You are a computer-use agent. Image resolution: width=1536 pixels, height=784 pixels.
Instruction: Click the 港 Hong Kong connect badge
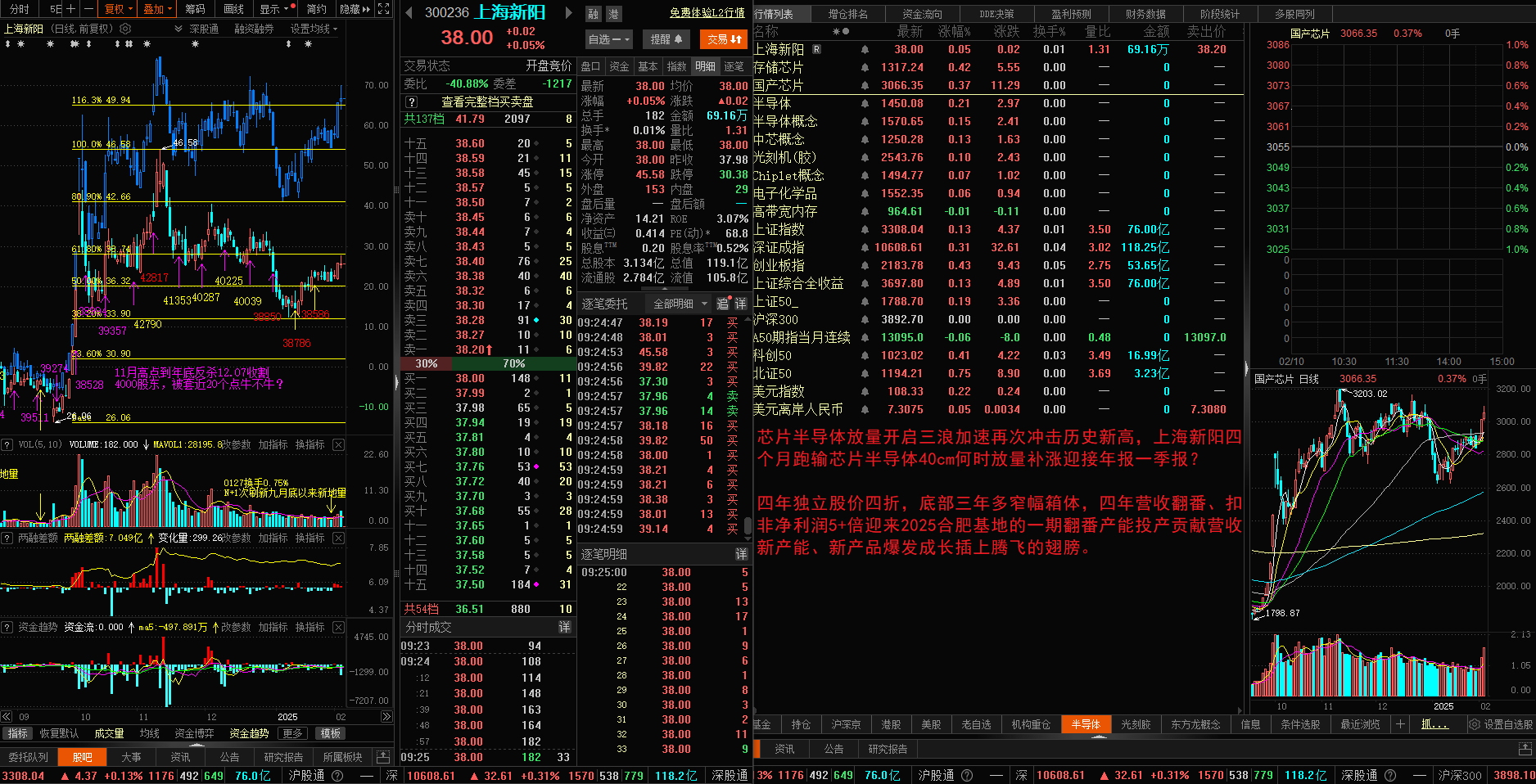[x=613, y=14]
